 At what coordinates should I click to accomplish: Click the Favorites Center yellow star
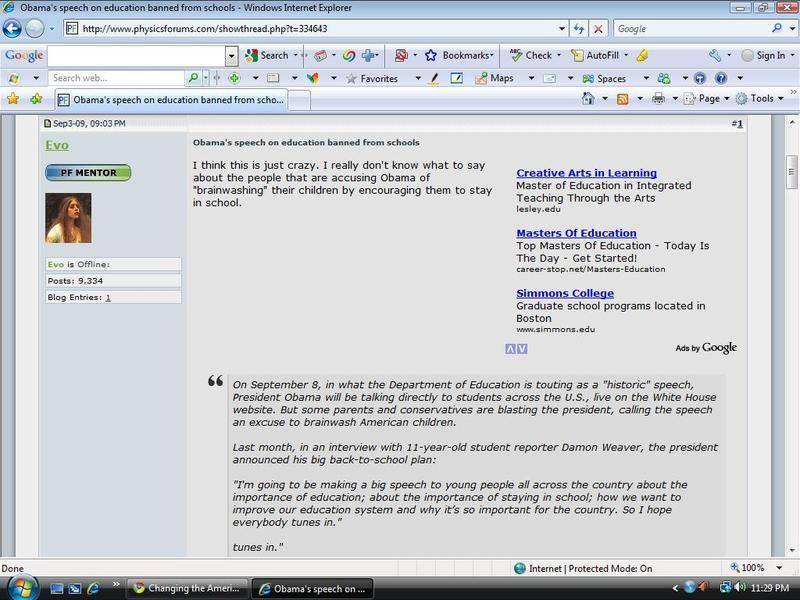[13, 98]
